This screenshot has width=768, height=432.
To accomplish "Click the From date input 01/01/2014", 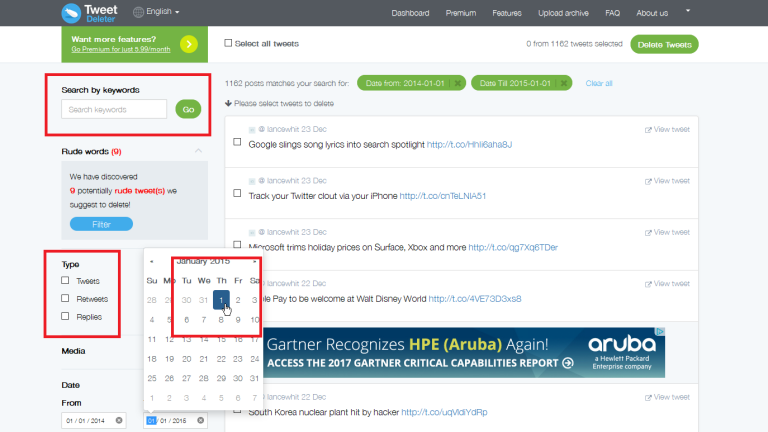I will tap(94, 420).
